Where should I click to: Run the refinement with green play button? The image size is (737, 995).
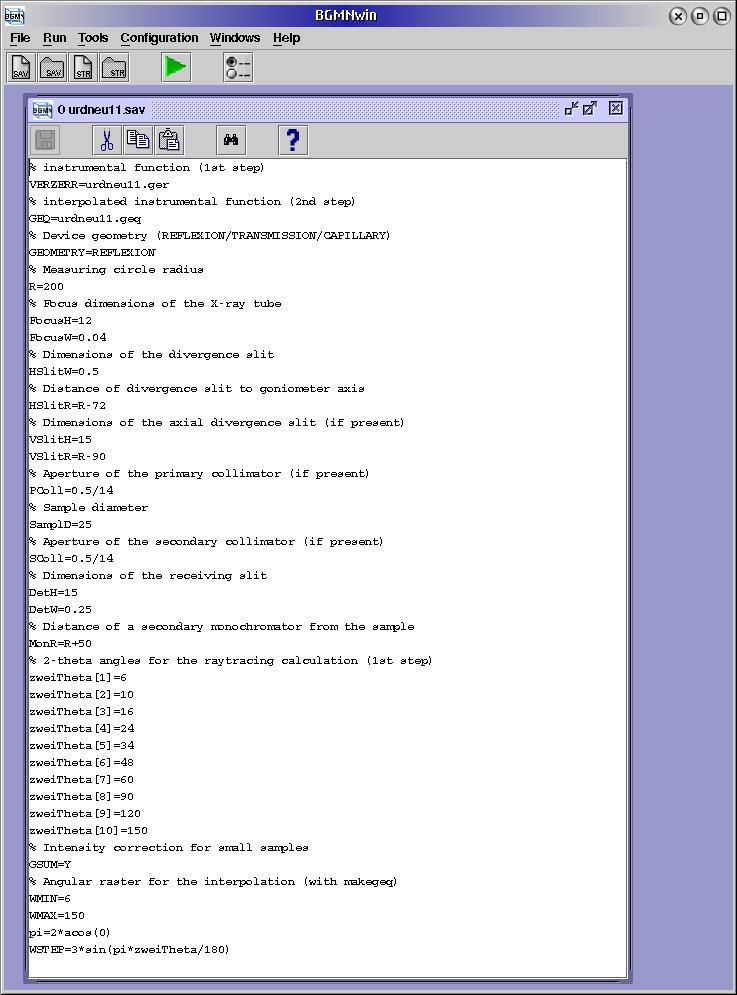coord(176,67)
